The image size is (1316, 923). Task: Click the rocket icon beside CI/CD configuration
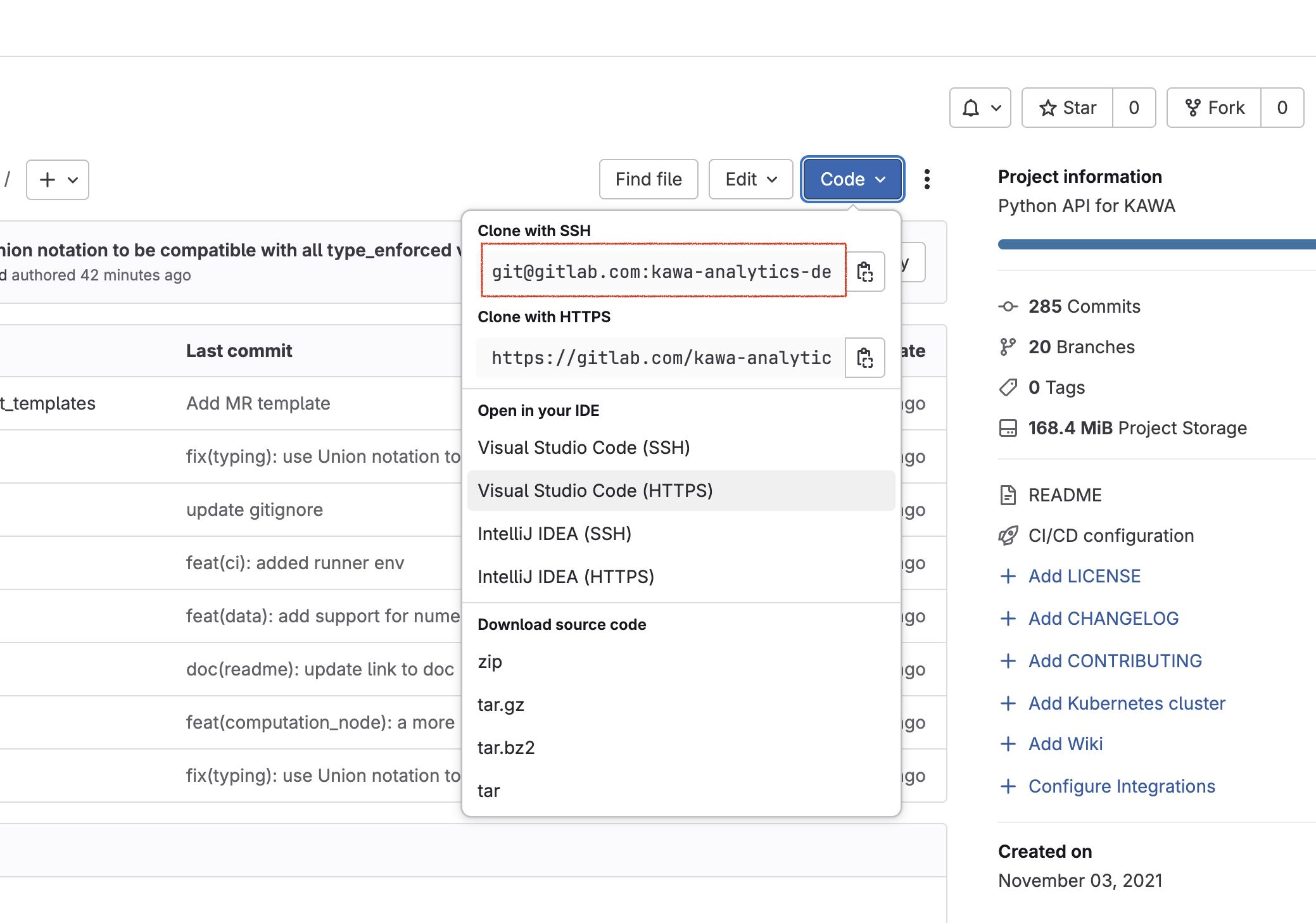[x=1008, y=536]
